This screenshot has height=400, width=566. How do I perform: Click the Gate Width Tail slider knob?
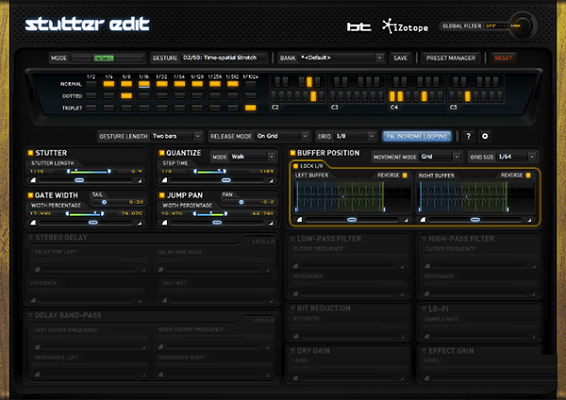(x=104, y=202)
